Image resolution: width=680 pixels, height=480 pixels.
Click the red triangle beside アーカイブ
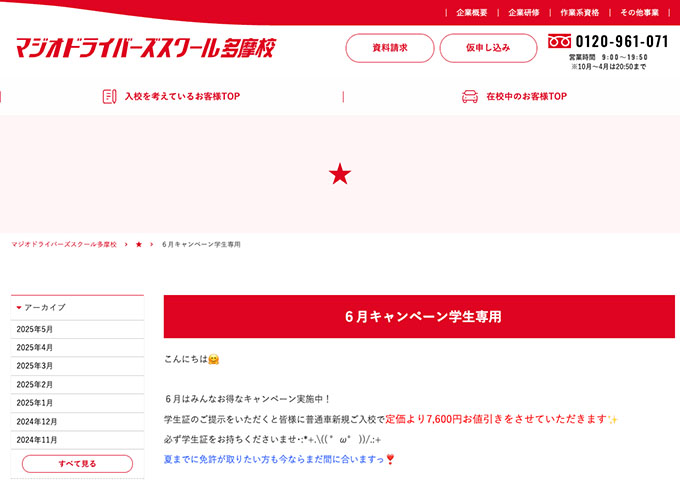click(19, 307)
